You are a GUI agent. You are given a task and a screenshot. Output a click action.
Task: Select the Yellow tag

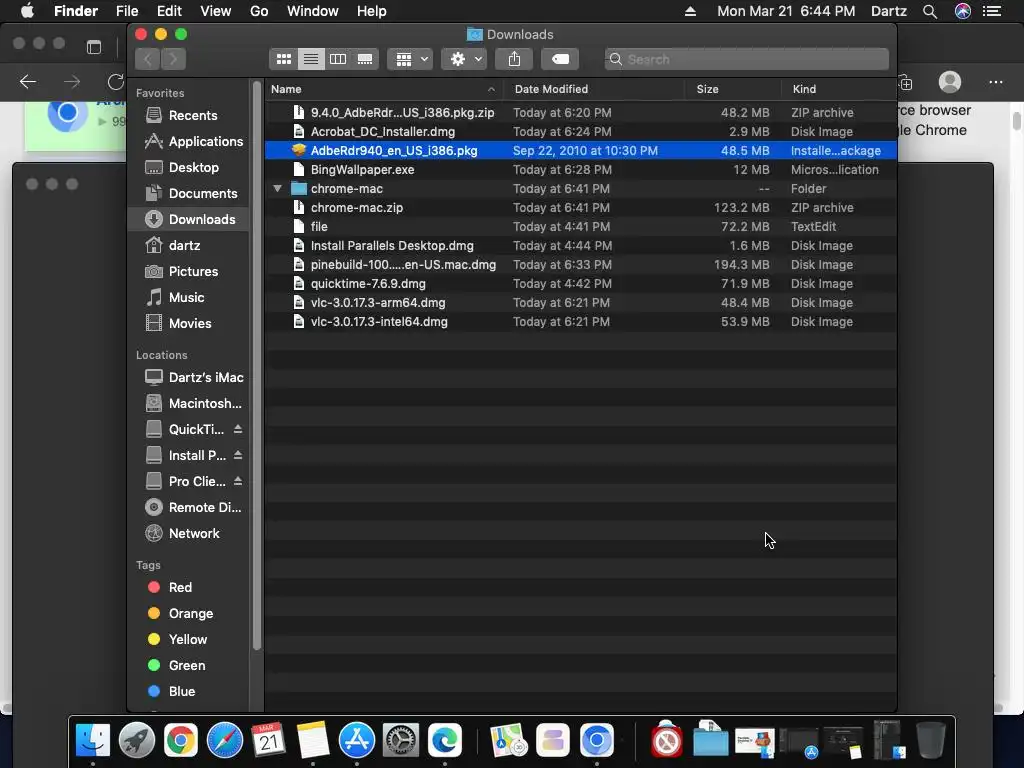187,640
